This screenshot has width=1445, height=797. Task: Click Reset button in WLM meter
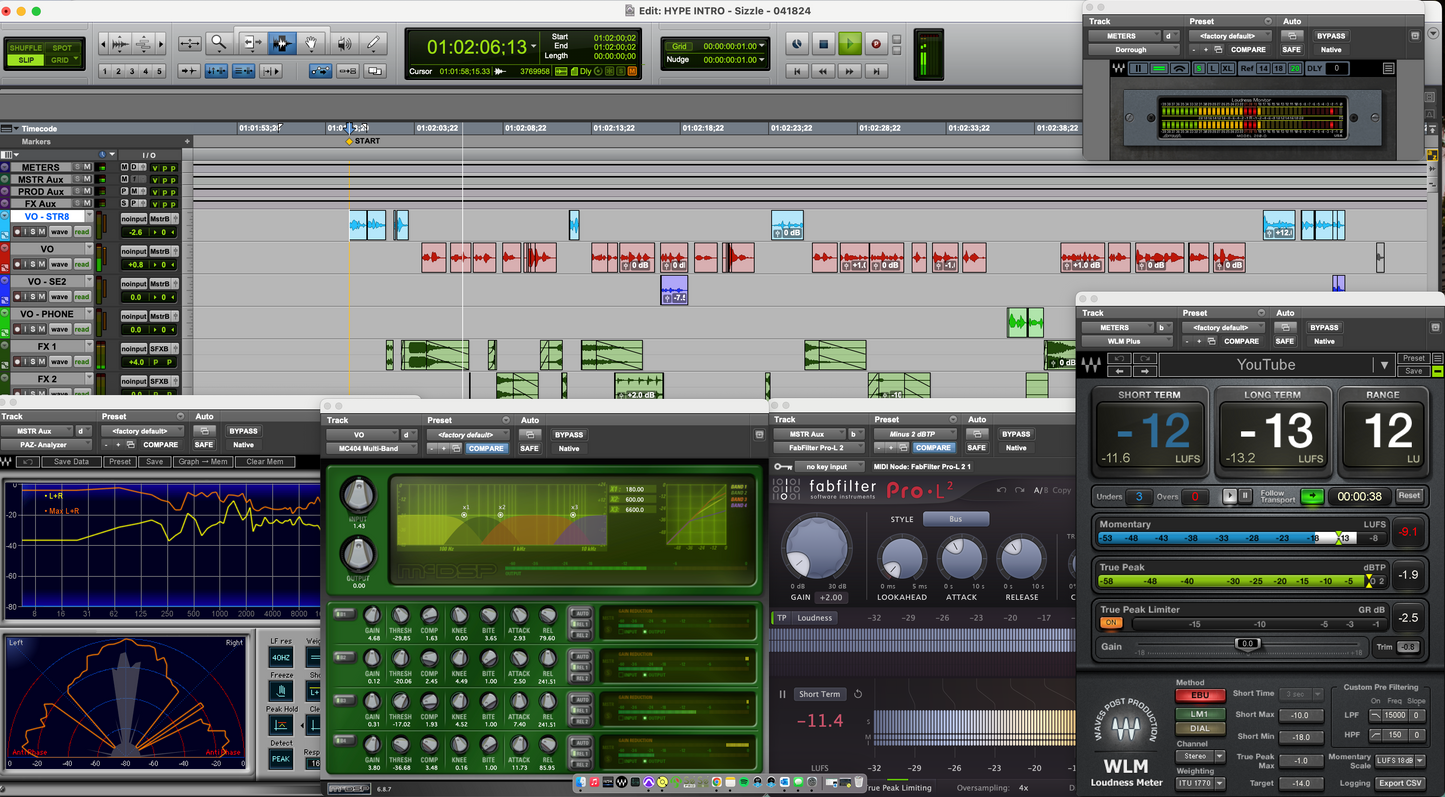(1408, 496)
